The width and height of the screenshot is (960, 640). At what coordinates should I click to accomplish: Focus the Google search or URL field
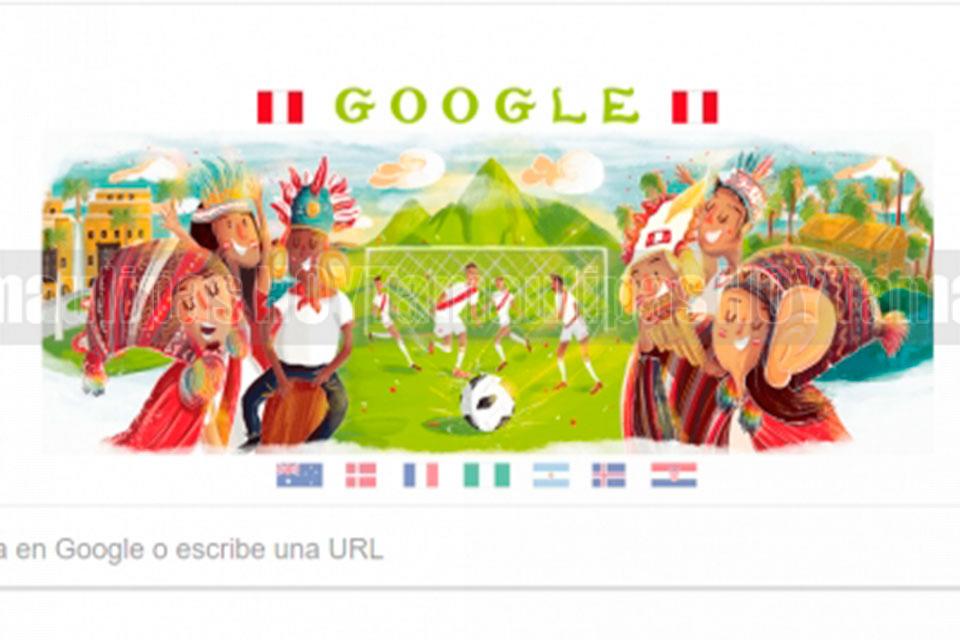tap(480, 548)
